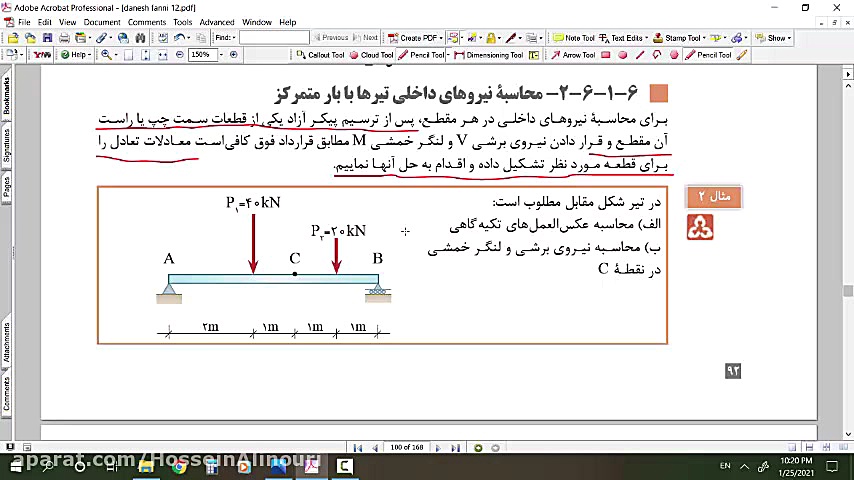Expand the Undo dropdown arrow
854x480 pixels.
pyautogui.click(x=188, y=38)
